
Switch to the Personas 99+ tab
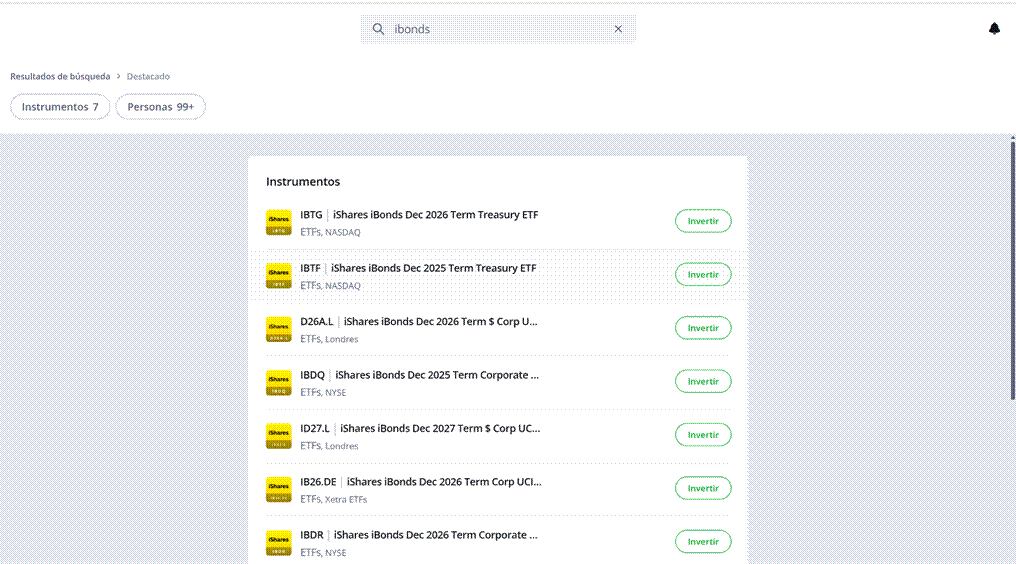tap(160, 107)
